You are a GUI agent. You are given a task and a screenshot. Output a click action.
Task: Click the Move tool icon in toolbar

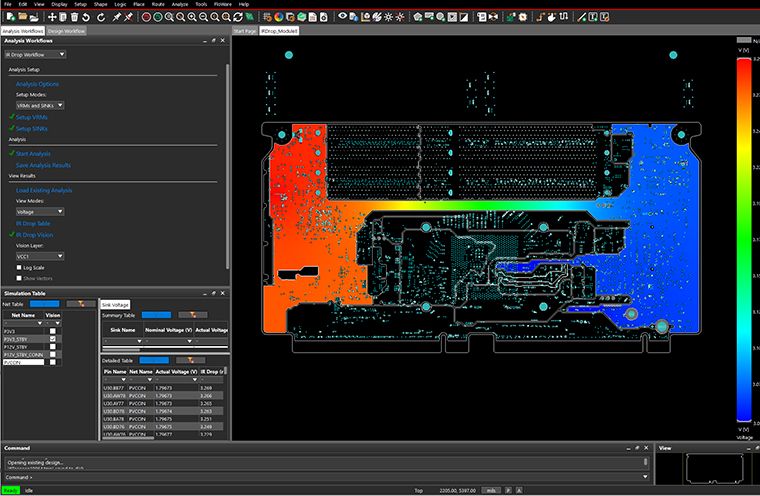pyautogui.click(x=53, y=17)
